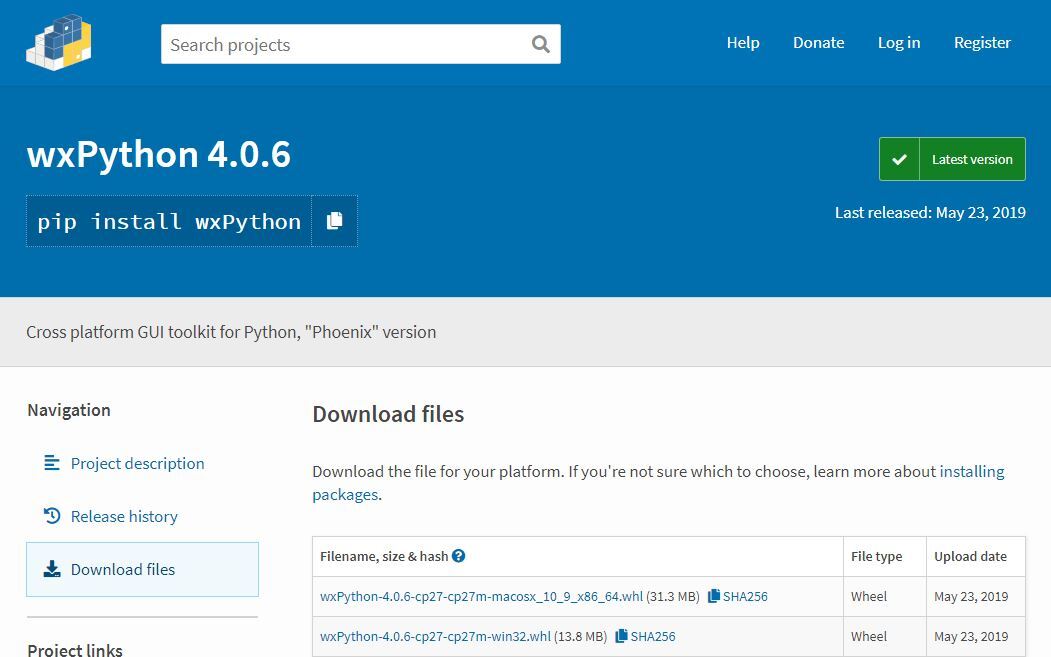
Task: Click upload date of macosx wheel row
Action: 971,596
